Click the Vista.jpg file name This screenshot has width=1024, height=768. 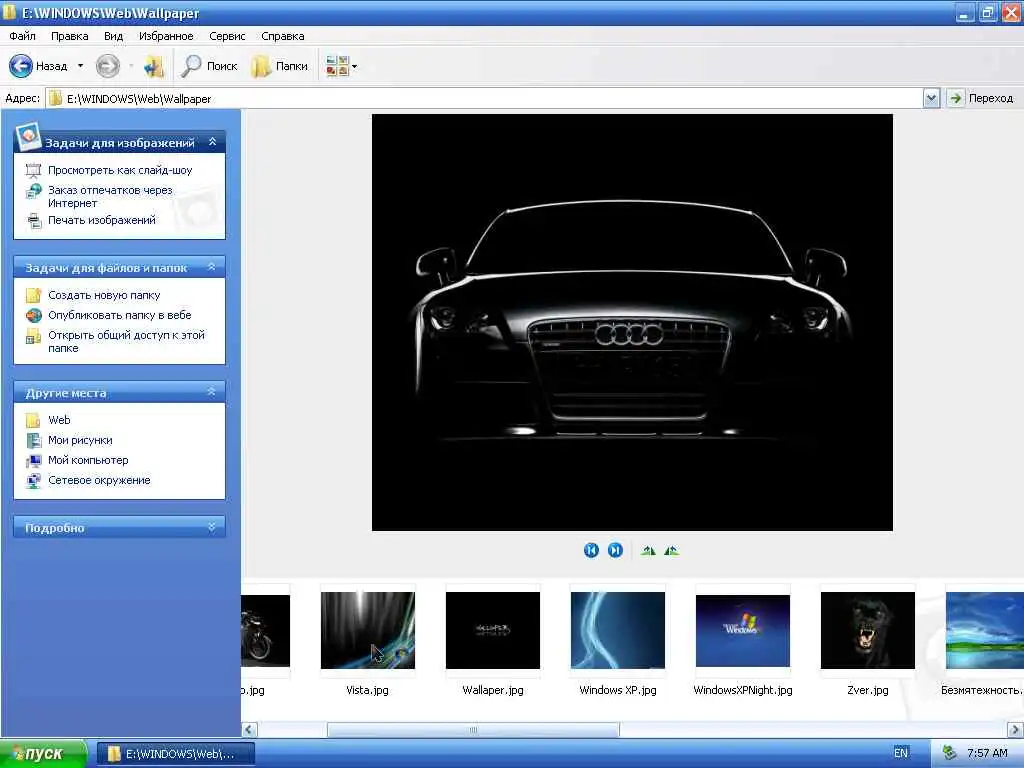tap(368, 690)
